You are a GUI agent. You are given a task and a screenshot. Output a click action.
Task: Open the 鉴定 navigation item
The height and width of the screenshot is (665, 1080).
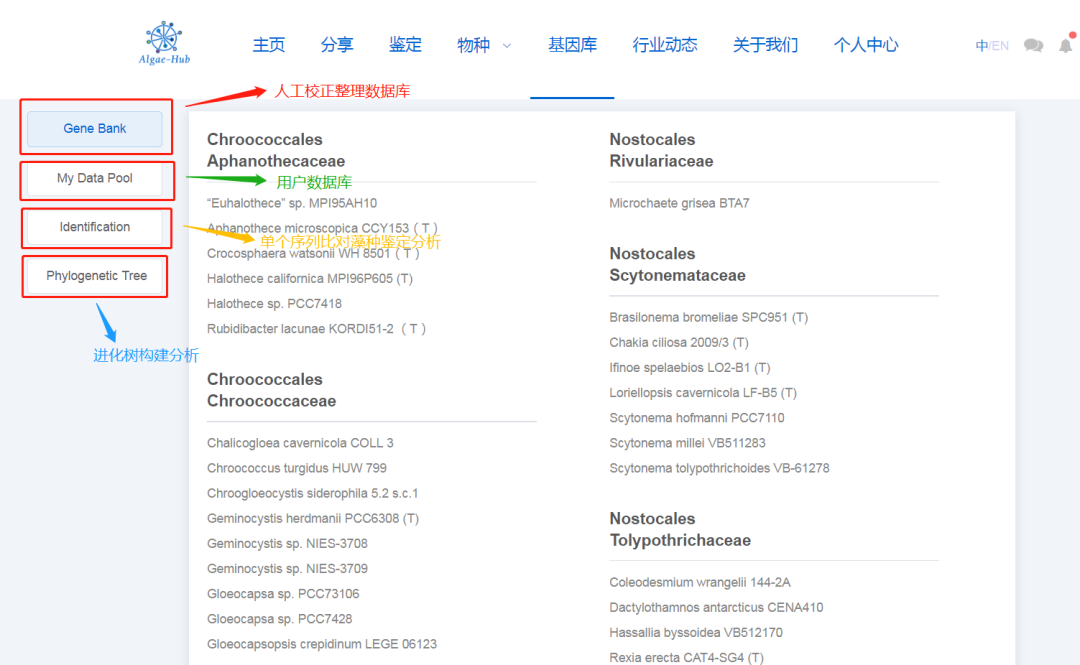pos(404,45)
